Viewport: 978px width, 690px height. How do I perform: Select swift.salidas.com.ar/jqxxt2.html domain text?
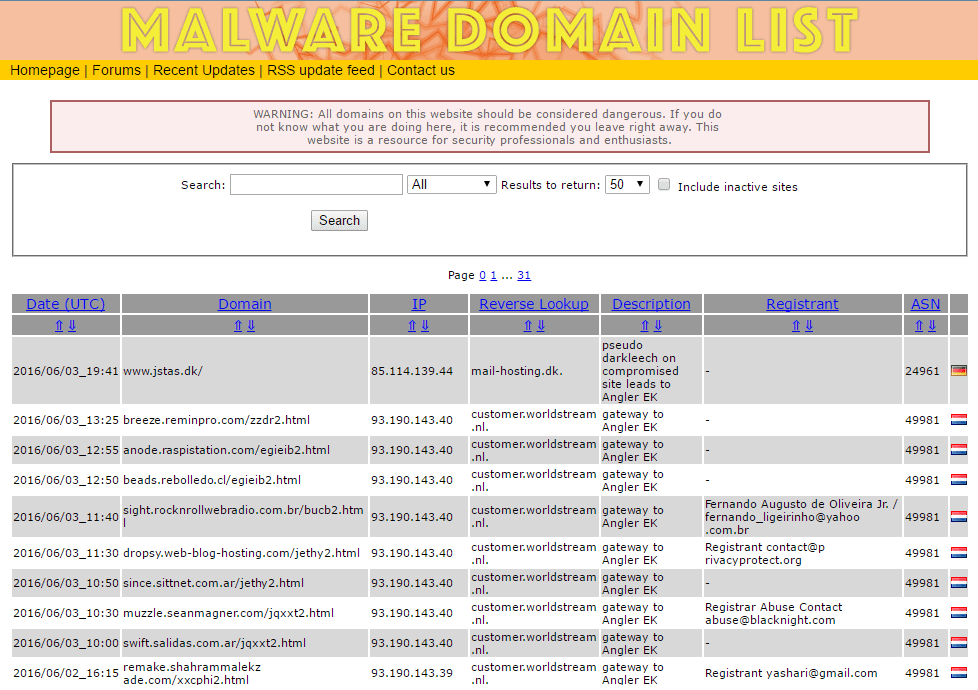tap(215, 643)
